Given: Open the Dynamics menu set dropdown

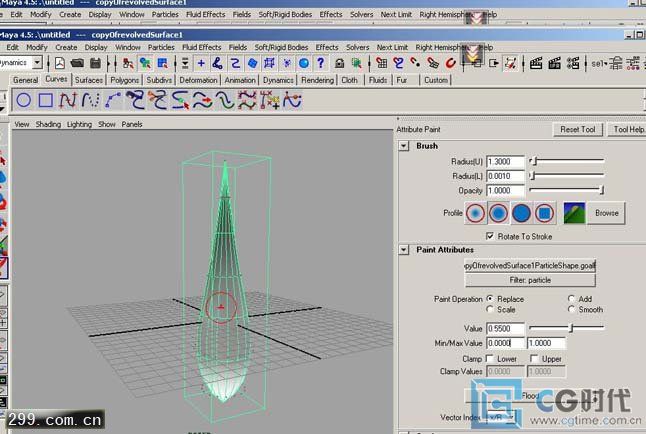Looking at the screenshot, I should [37, 63].
